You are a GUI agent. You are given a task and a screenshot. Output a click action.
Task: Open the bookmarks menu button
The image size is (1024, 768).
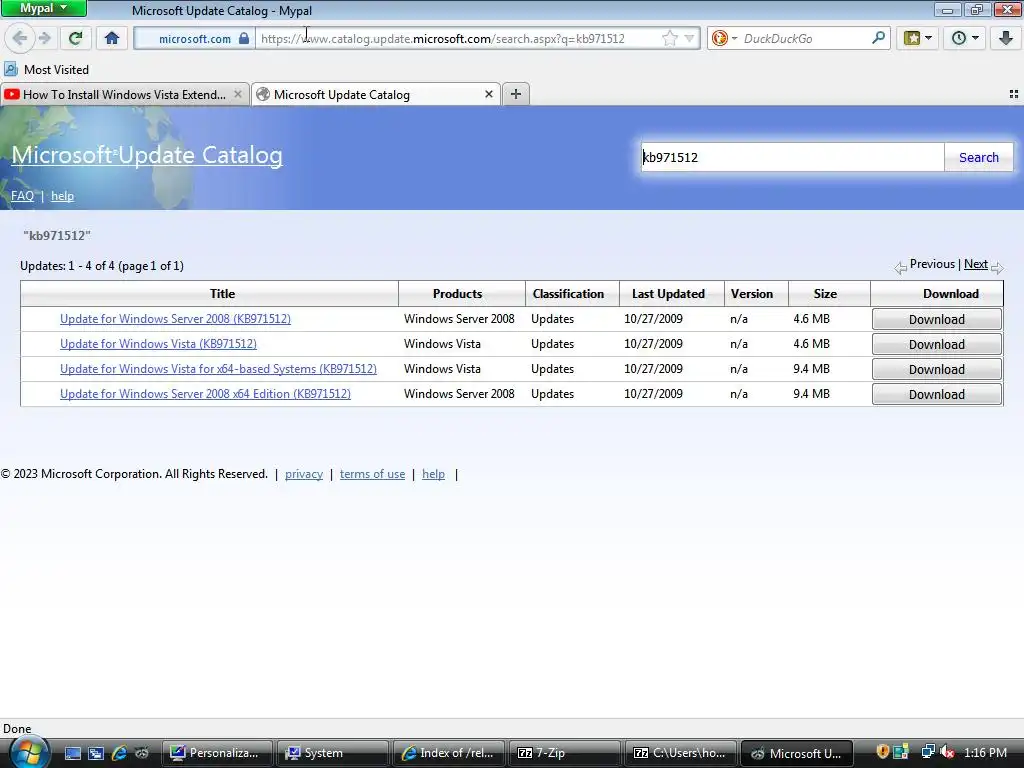pyautogui.click(x=918, y=38)
